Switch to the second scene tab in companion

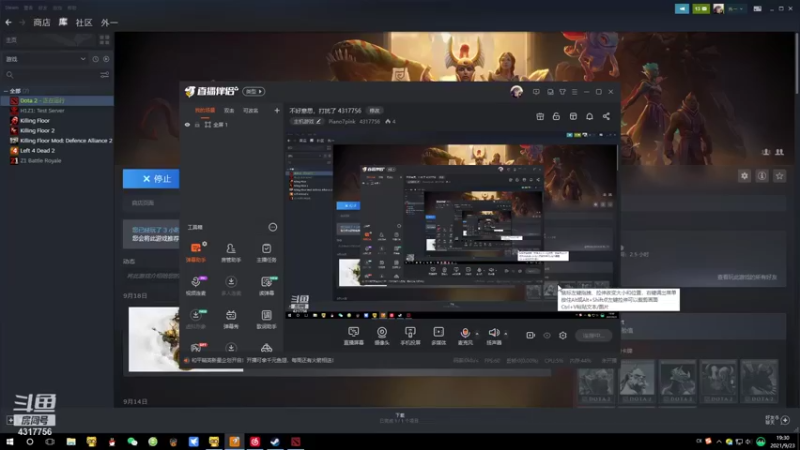tap(229, 111)
